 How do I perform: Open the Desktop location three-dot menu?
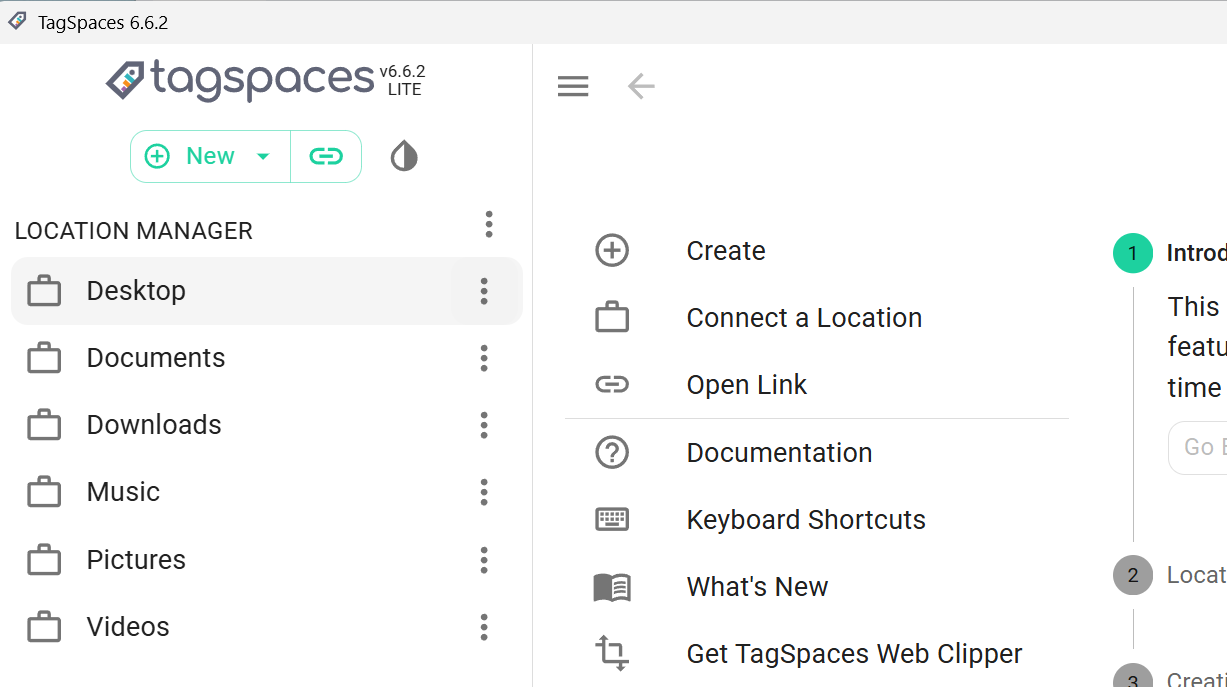(484, 291)
